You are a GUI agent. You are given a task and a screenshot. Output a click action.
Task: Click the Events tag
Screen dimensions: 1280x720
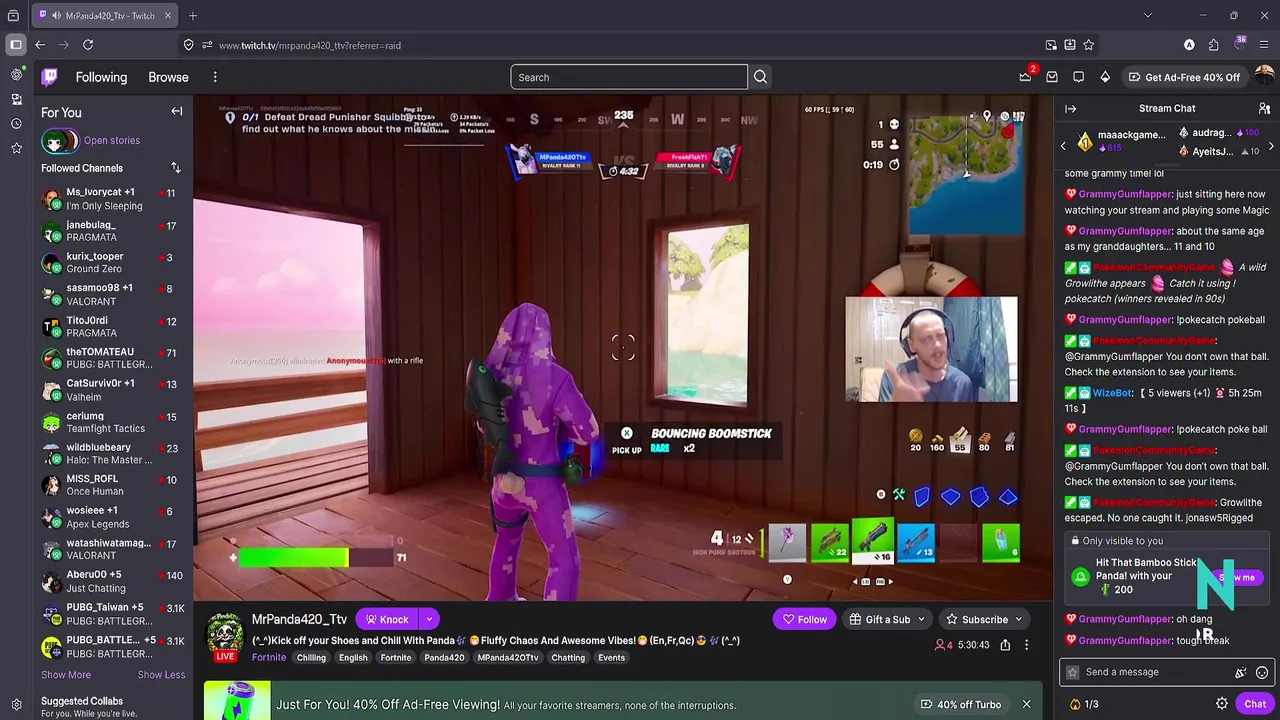[611, 658]
